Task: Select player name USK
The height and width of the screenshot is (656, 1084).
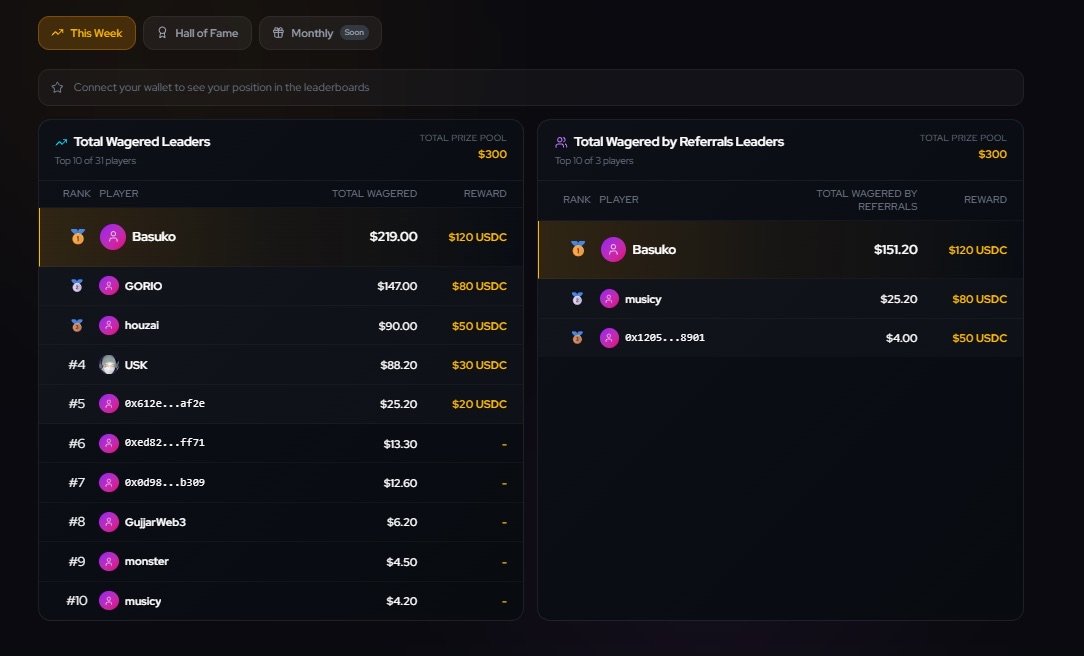Action: (x=136, y=365)
